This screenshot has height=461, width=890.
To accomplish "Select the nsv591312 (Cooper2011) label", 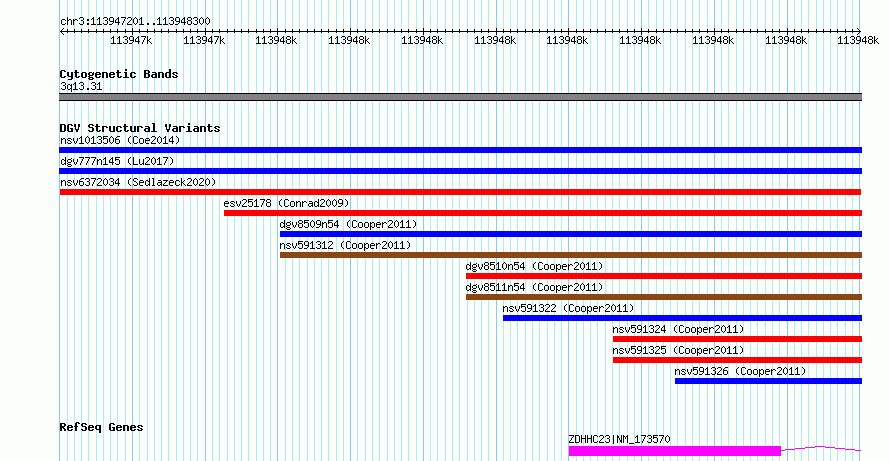I will 345,245.
